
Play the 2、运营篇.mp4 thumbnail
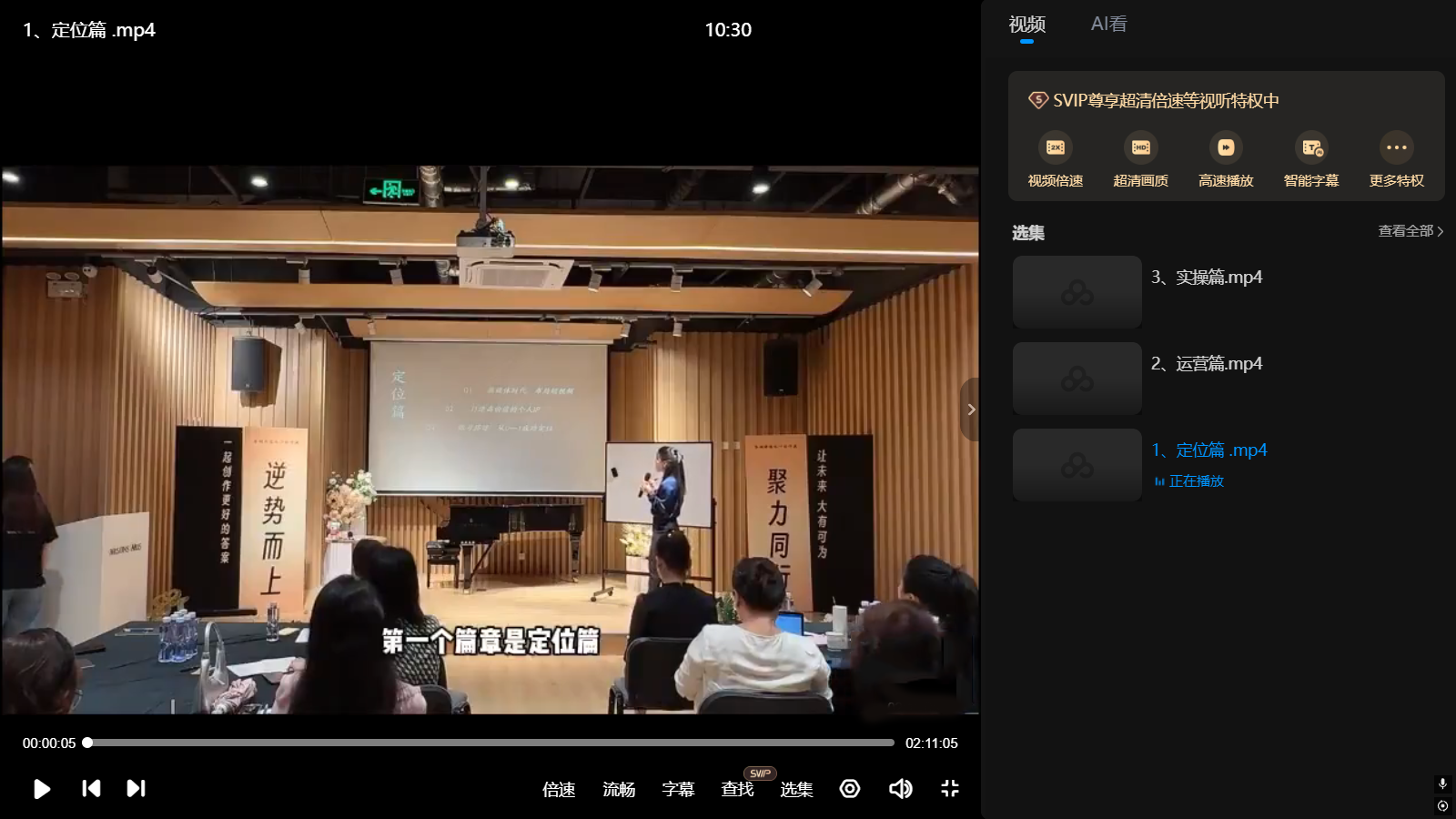1077,379
